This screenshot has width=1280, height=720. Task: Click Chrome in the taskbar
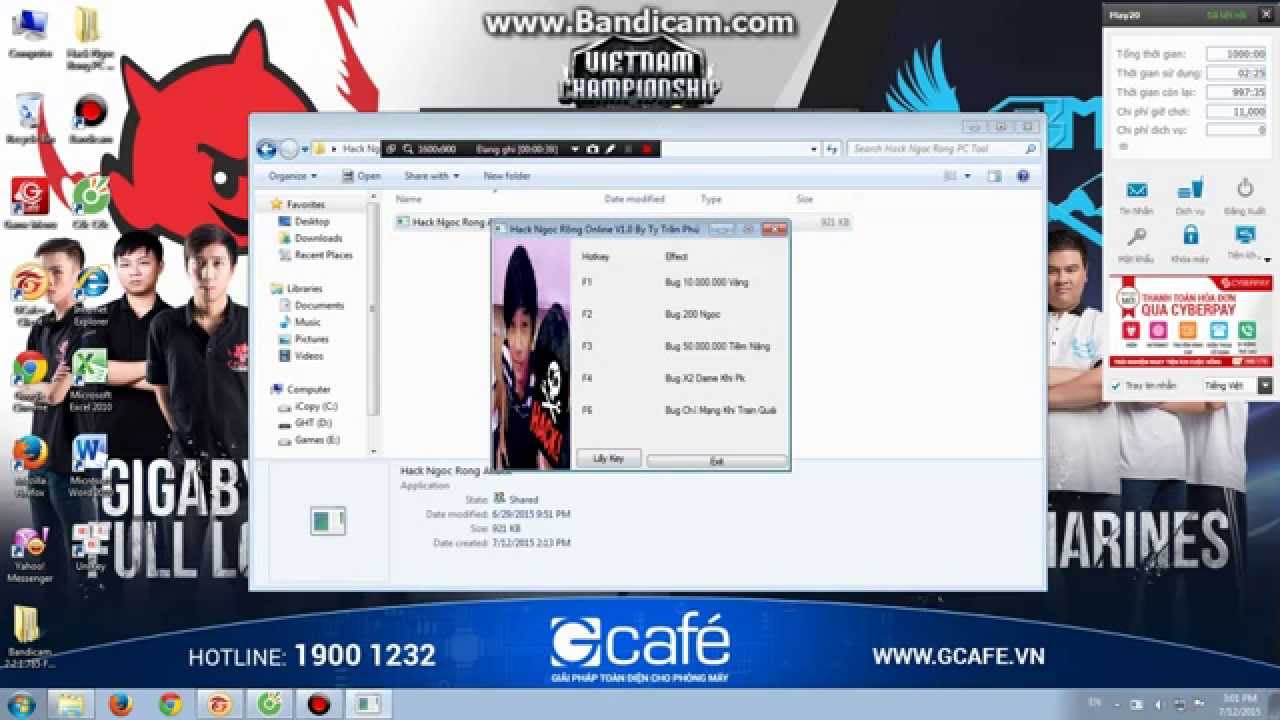click(x=170, y=704)
